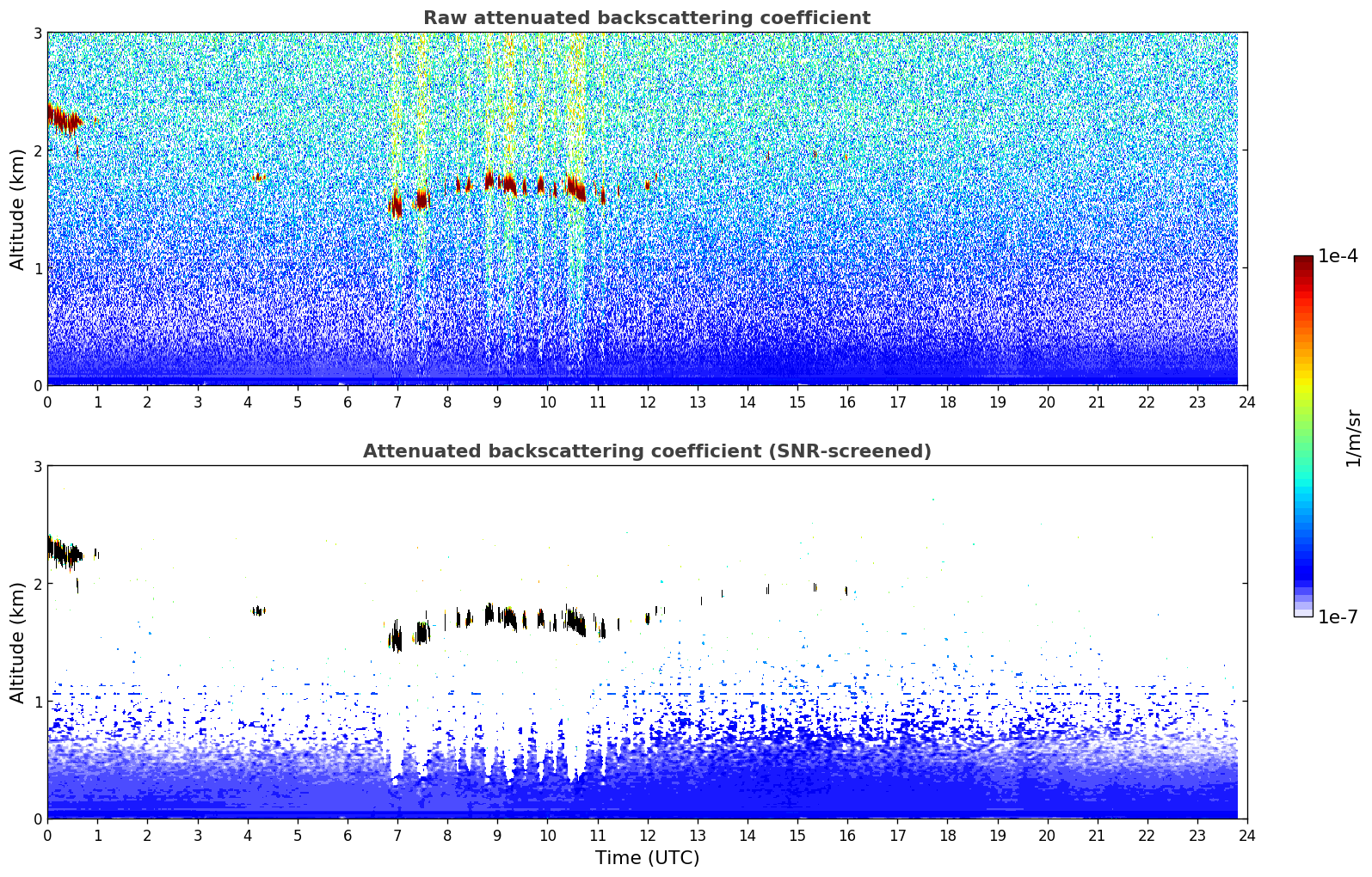Click the '24' time tick on bottom plot
Screen dimensions: 1372x877
pyautogui.click(x=1247, y=835)
